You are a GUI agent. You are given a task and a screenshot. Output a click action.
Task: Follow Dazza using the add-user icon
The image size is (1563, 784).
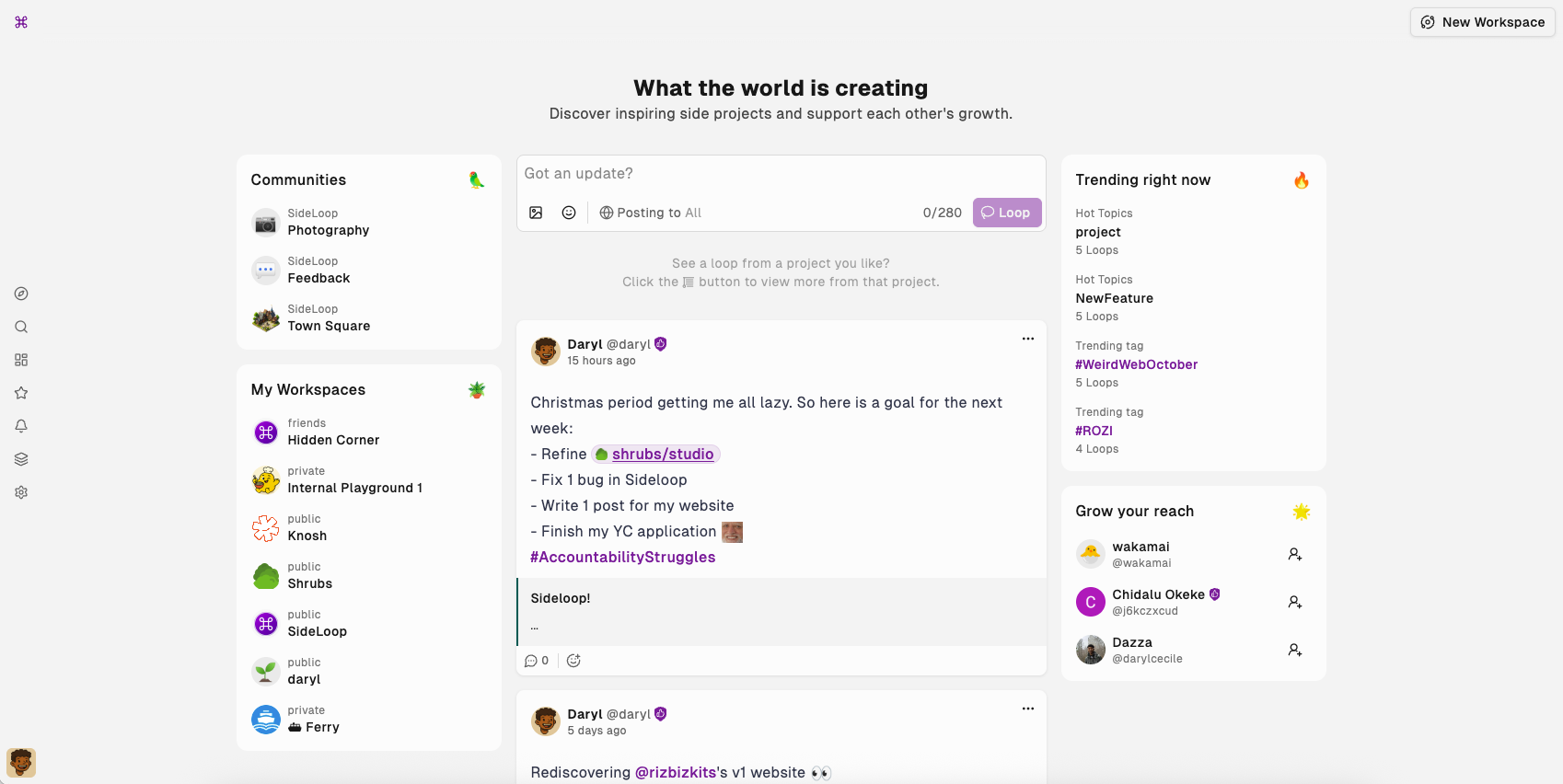1294,650
